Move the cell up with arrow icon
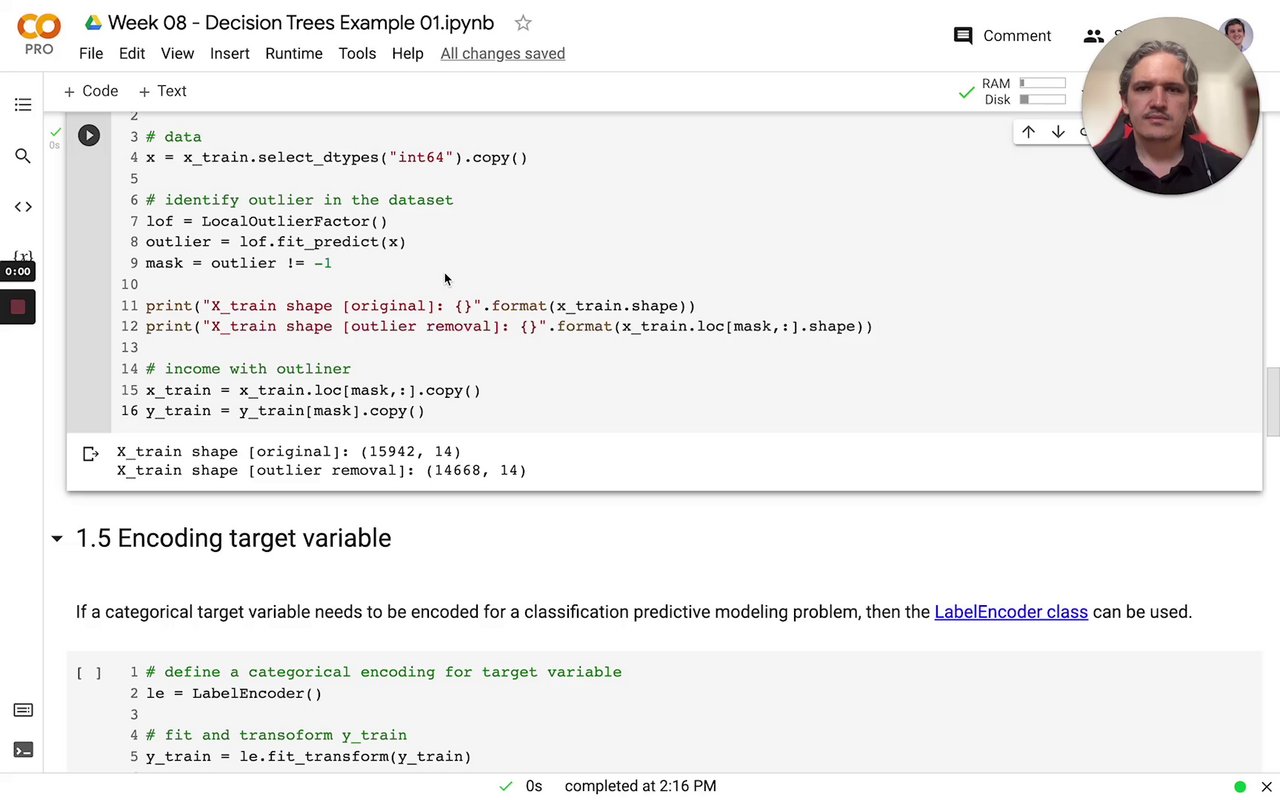This screenshot has width=1280, height=800. 1028,132
